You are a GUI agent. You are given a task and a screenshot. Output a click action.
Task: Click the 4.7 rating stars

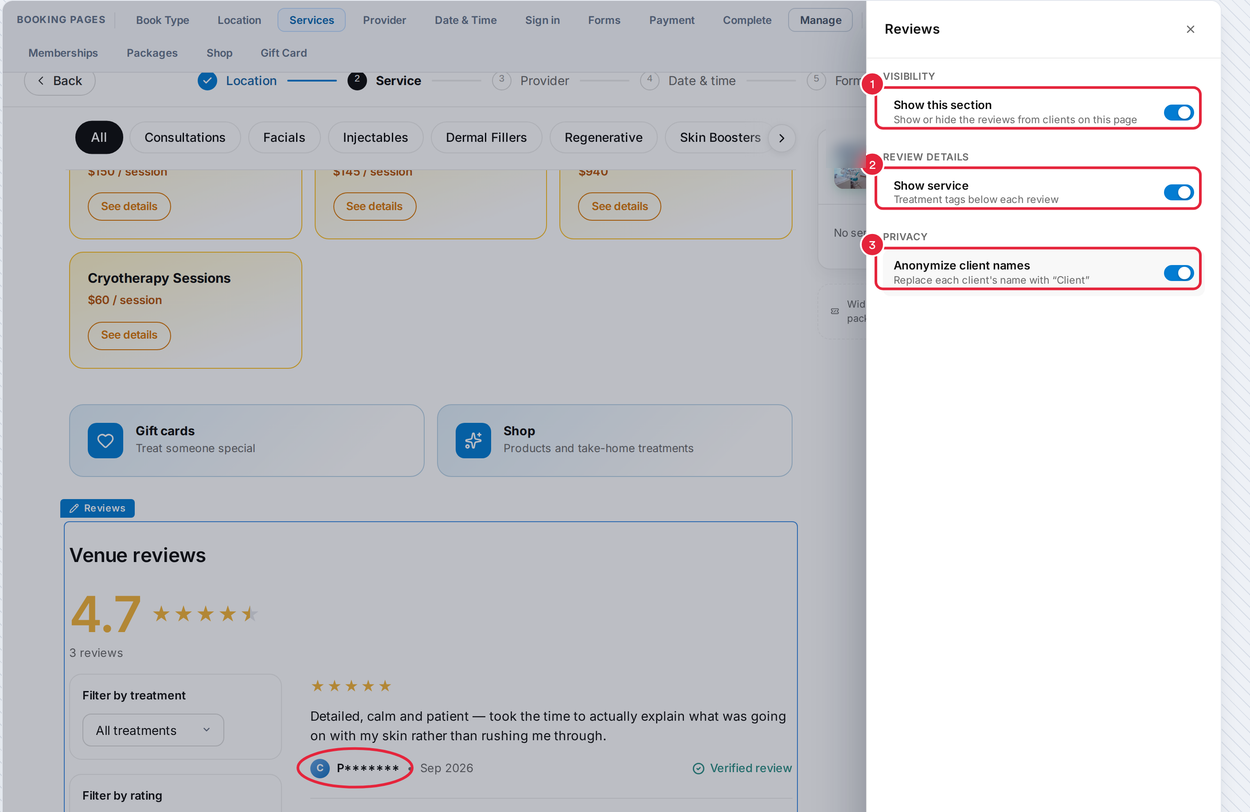[x=205, y=614]
